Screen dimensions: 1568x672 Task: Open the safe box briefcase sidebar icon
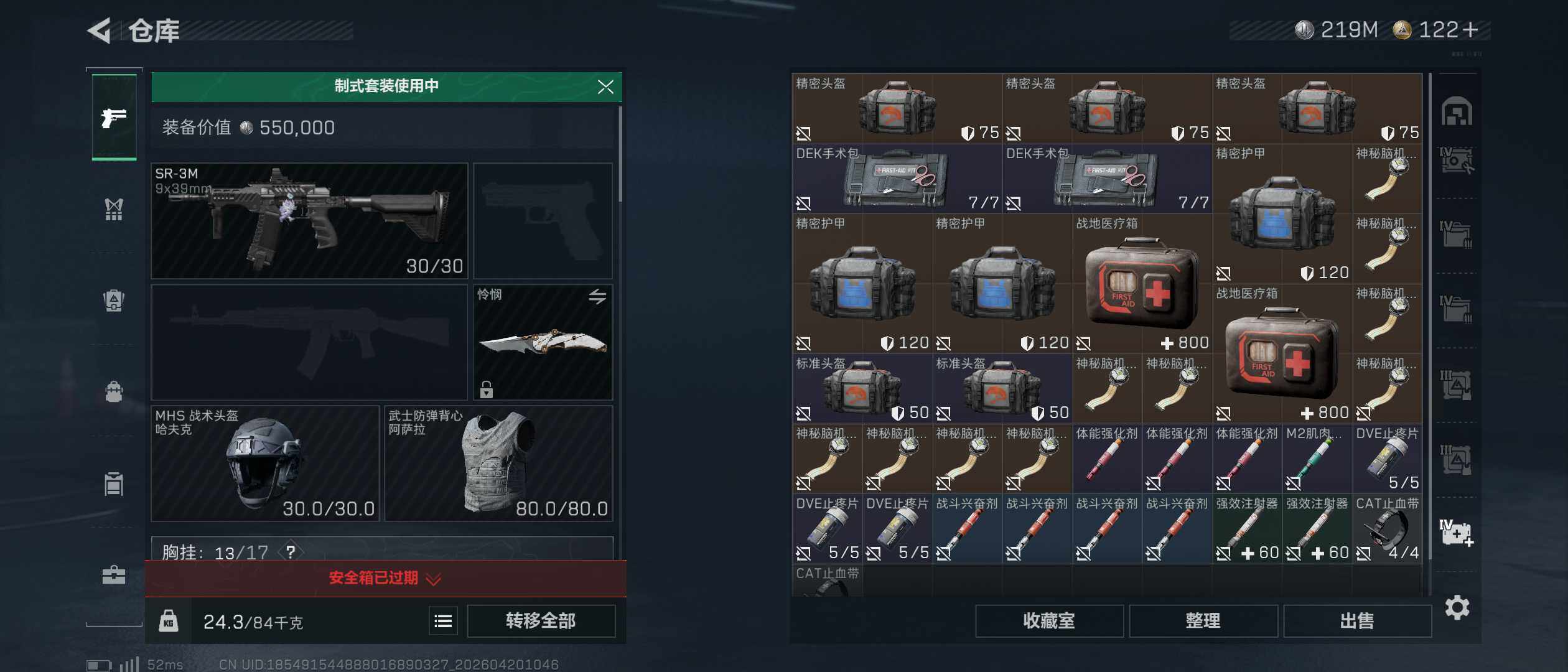click(x=114, y=574)
